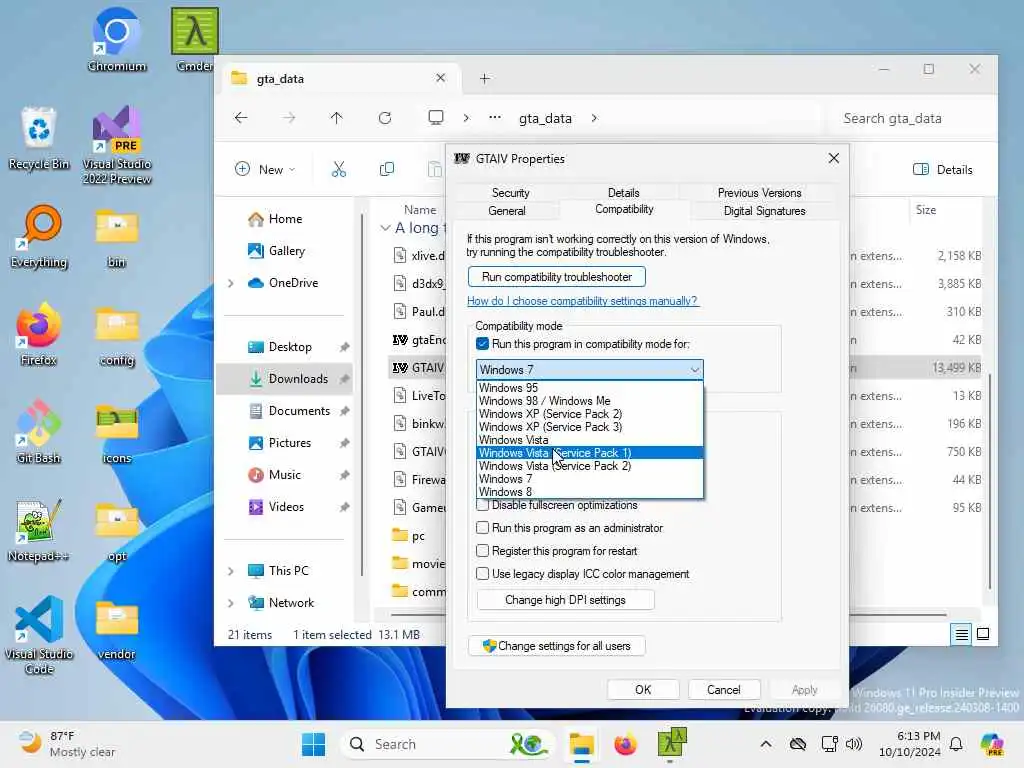1024x768 pixels.
Task: Click OK in GTAIV Properties
Action: tap(643, 690)
